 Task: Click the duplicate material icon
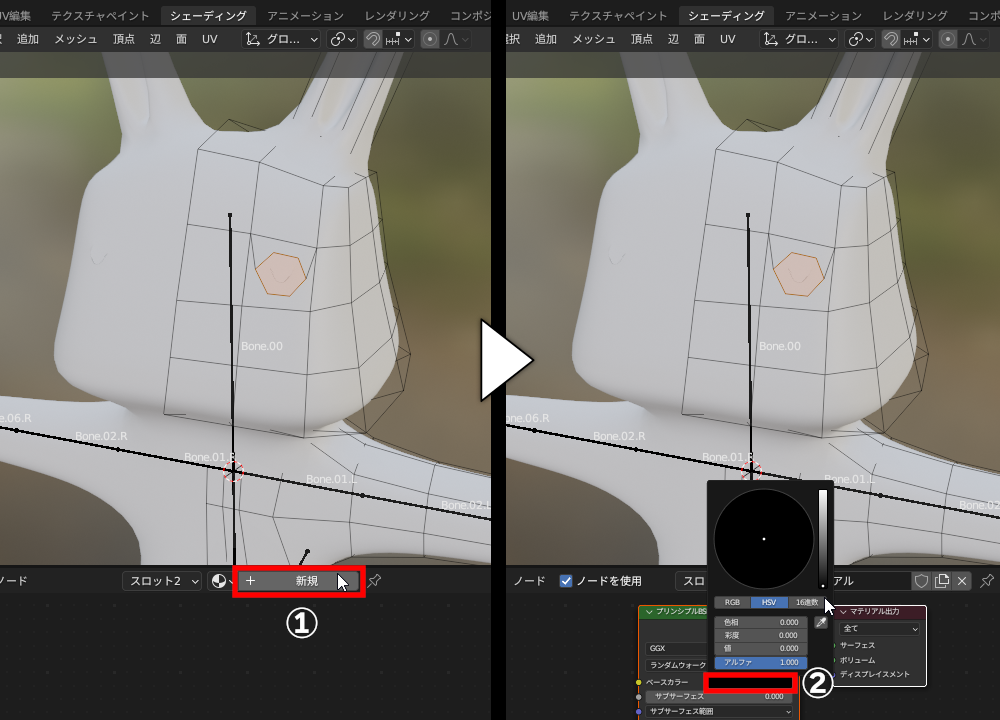coord(942,581)
